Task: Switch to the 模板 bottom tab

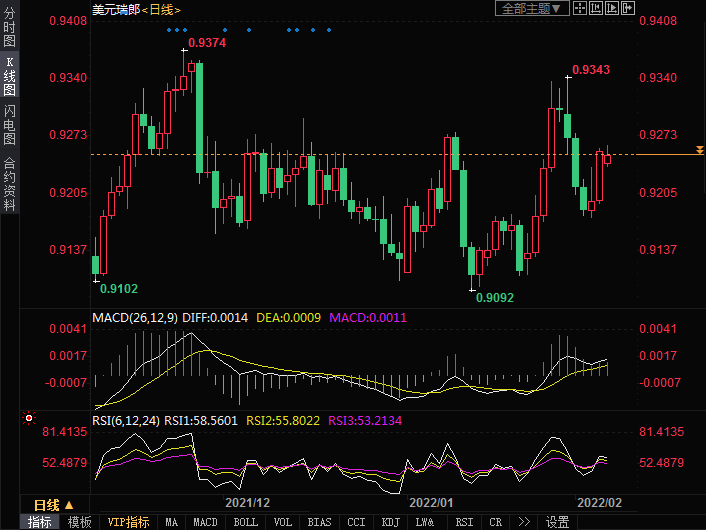Action: pos(79,522)
